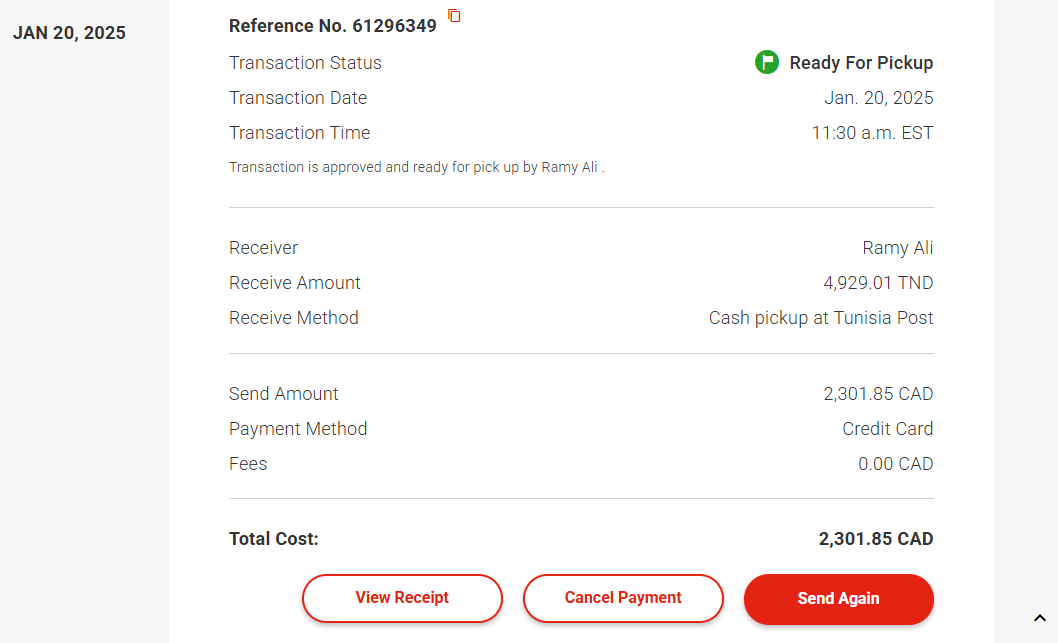Click the bold Total Cost amount
Screen dimensions: 1058x643
[x=875, y=539]
